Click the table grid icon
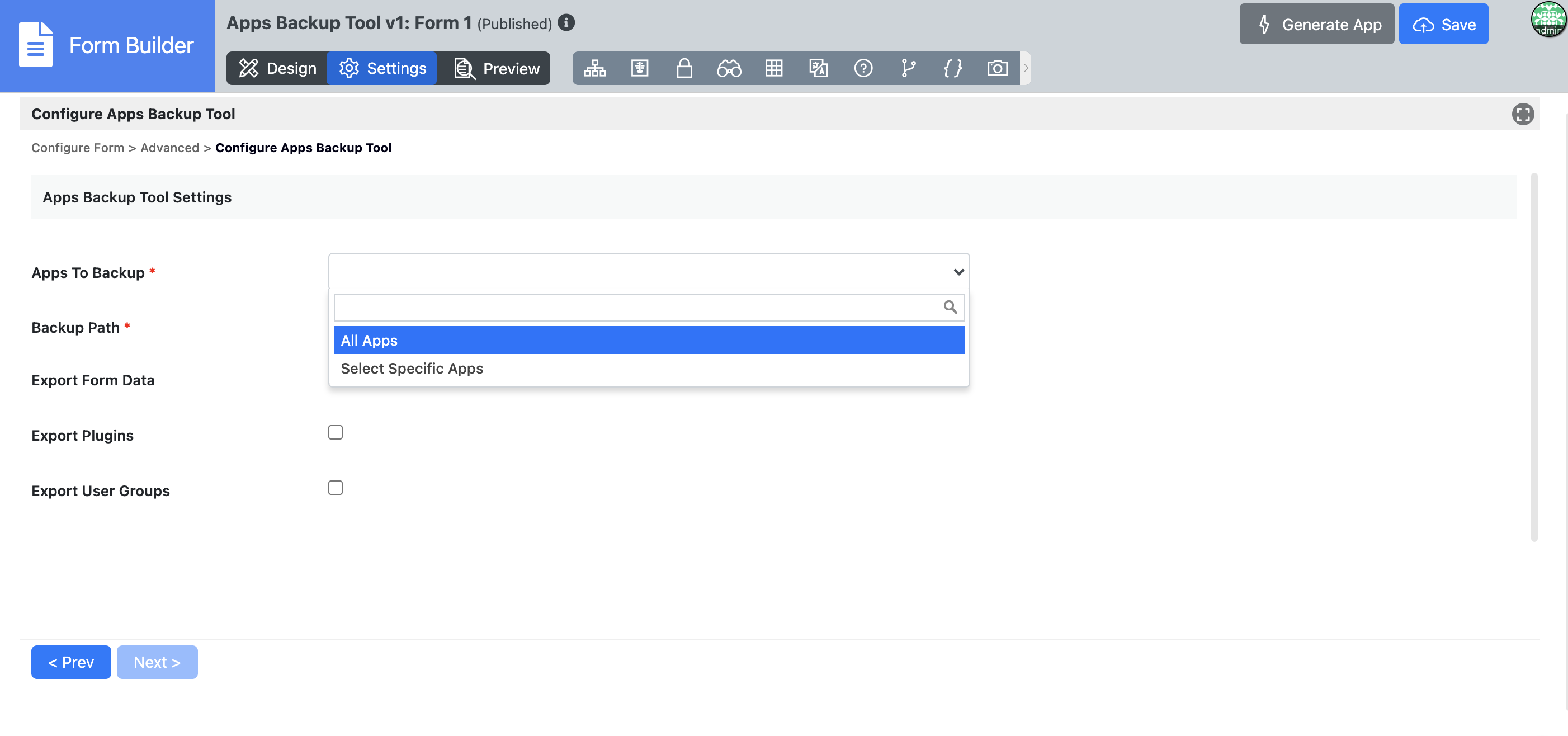1568x736 pixels. coord(773,68)
